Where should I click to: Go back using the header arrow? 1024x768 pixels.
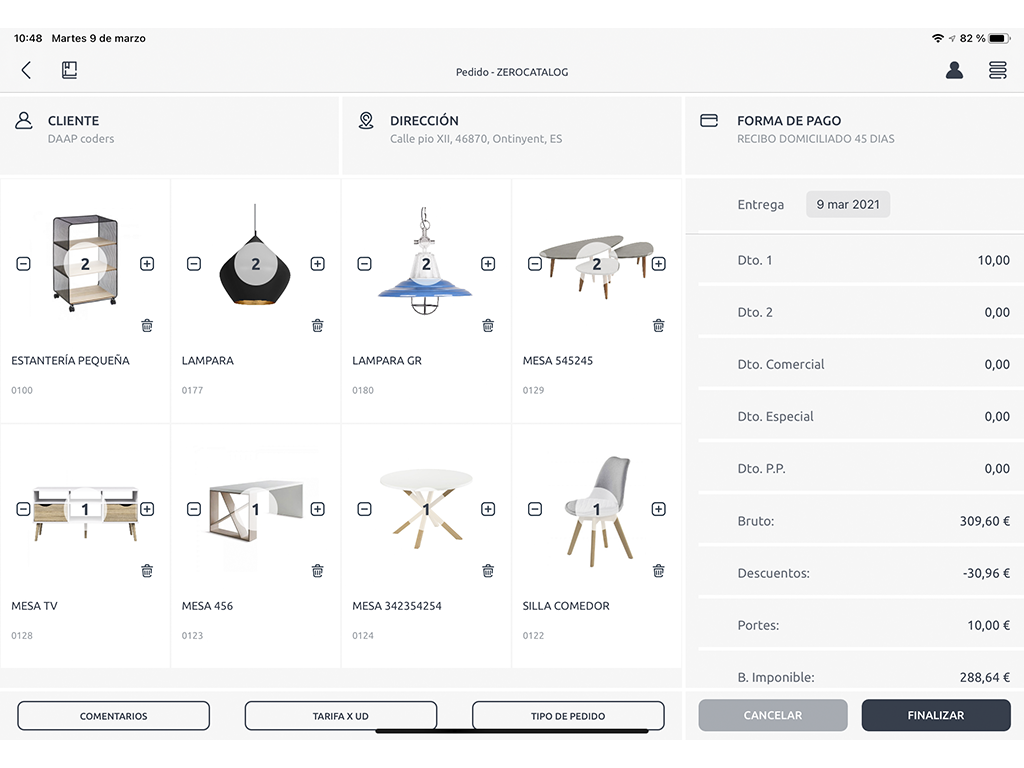point(26,70)
